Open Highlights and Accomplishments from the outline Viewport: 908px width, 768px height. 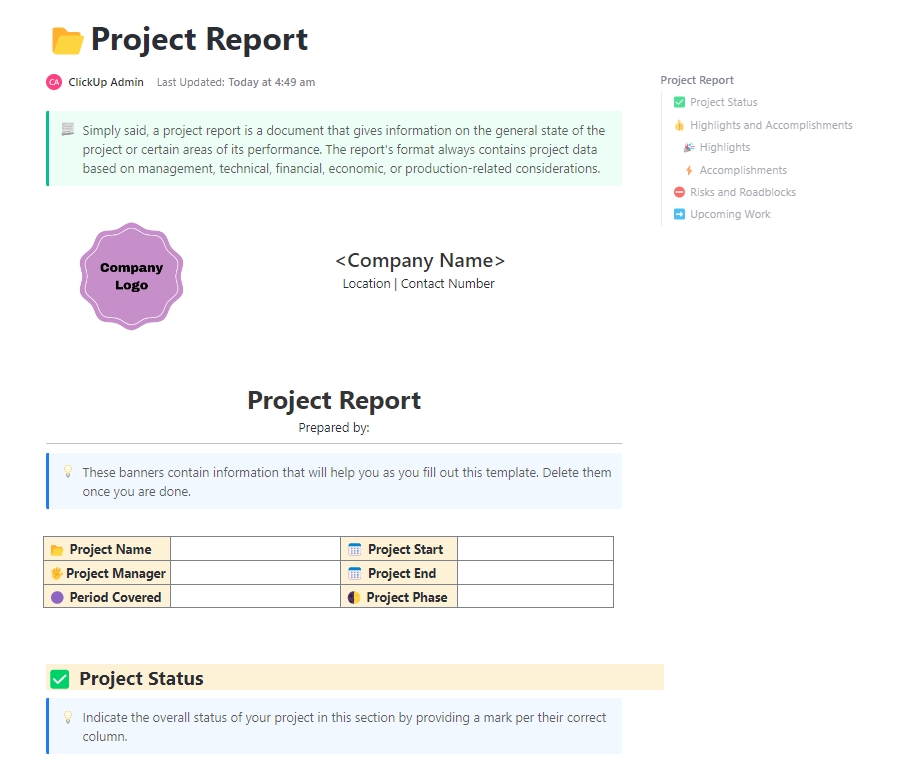tap(771, 125)
